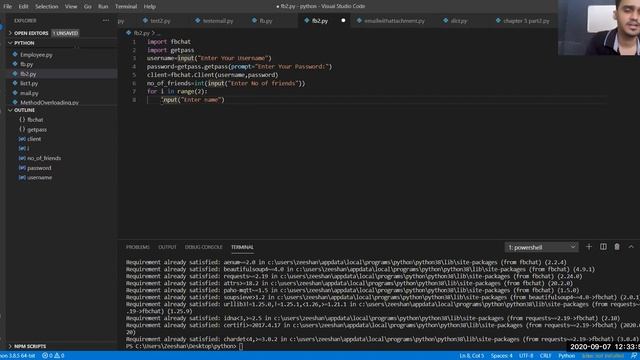
Task: Select Python language mode in status bar
Action: (x=567, y=356)
